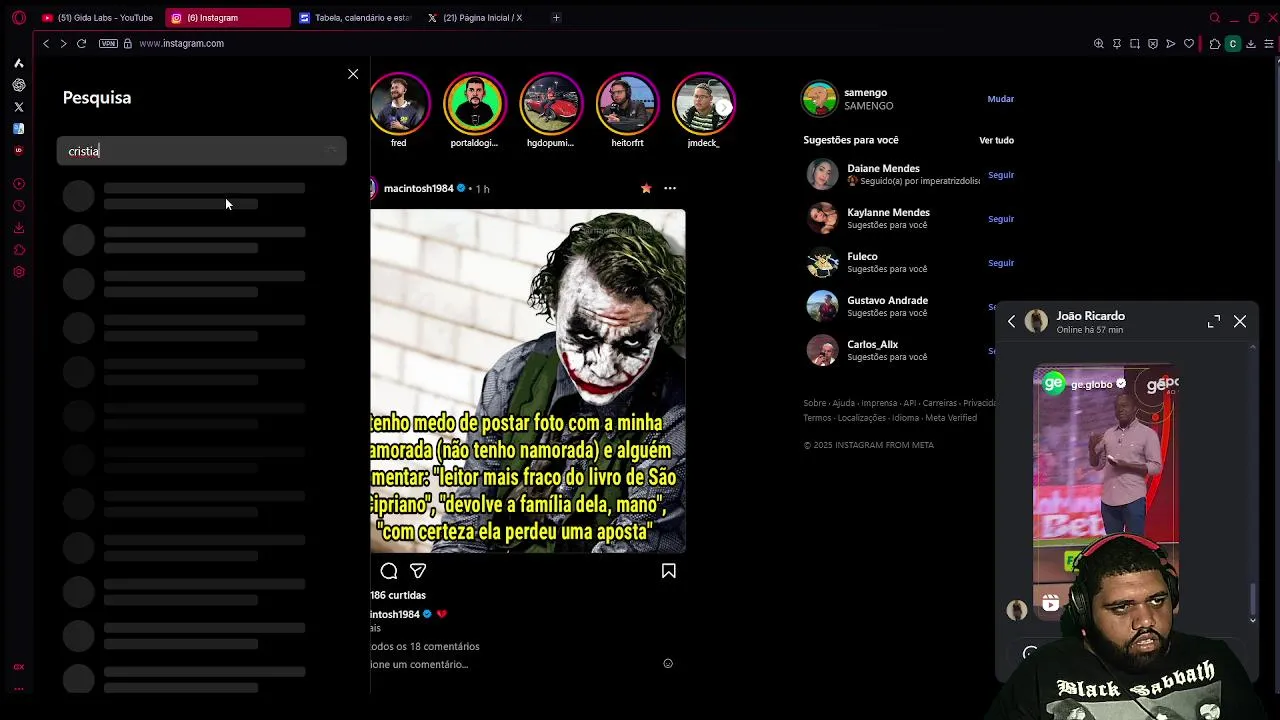Open the translator icon in sidebar
This screenshot has width=1280, height=720.
(18, 129)
